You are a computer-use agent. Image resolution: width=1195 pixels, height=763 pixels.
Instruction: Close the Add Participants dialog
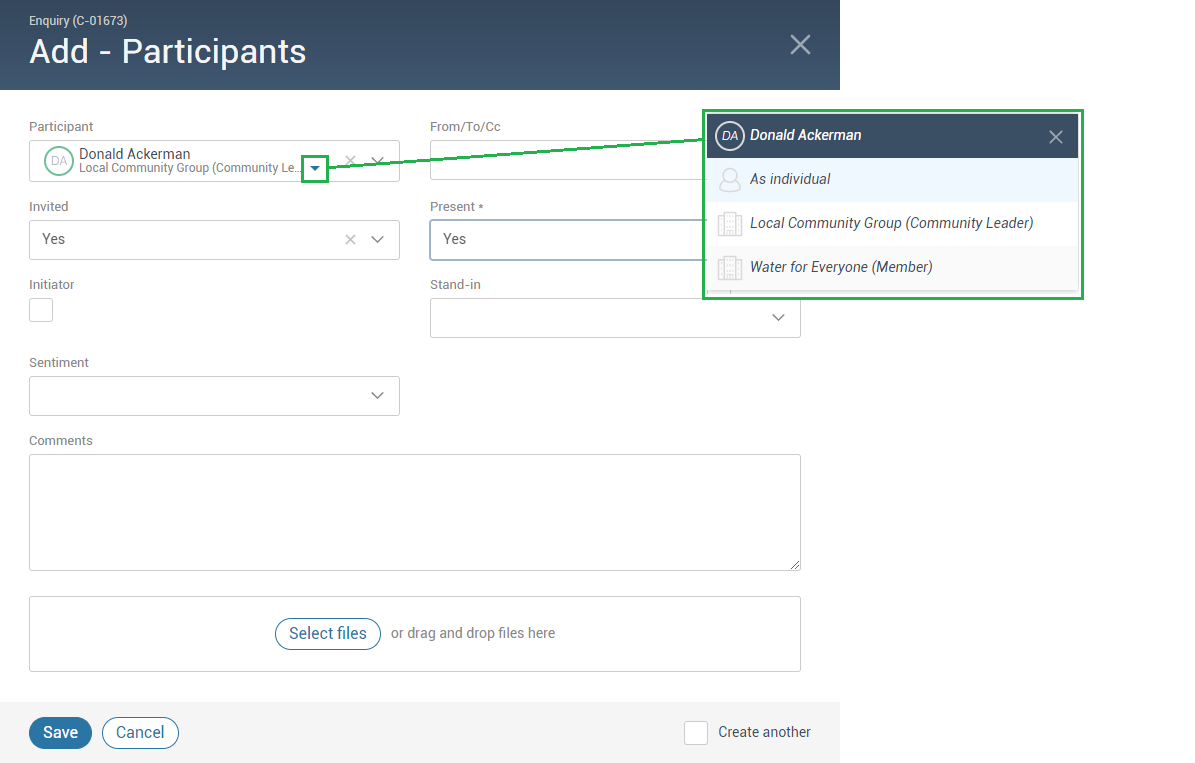coord(800,44)
